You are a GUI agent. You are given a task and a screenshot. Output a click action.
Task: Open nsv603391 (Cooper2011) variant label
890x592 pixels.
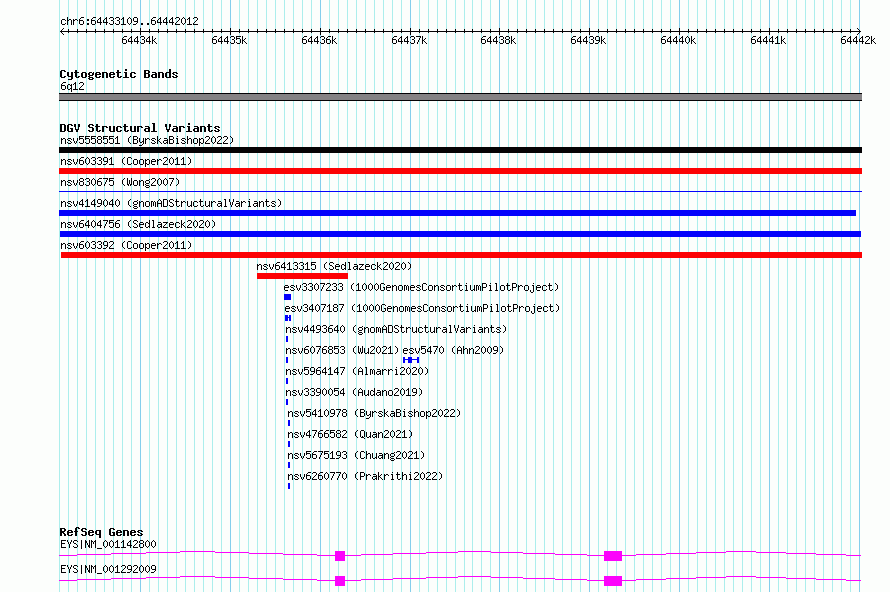point(126,161)
